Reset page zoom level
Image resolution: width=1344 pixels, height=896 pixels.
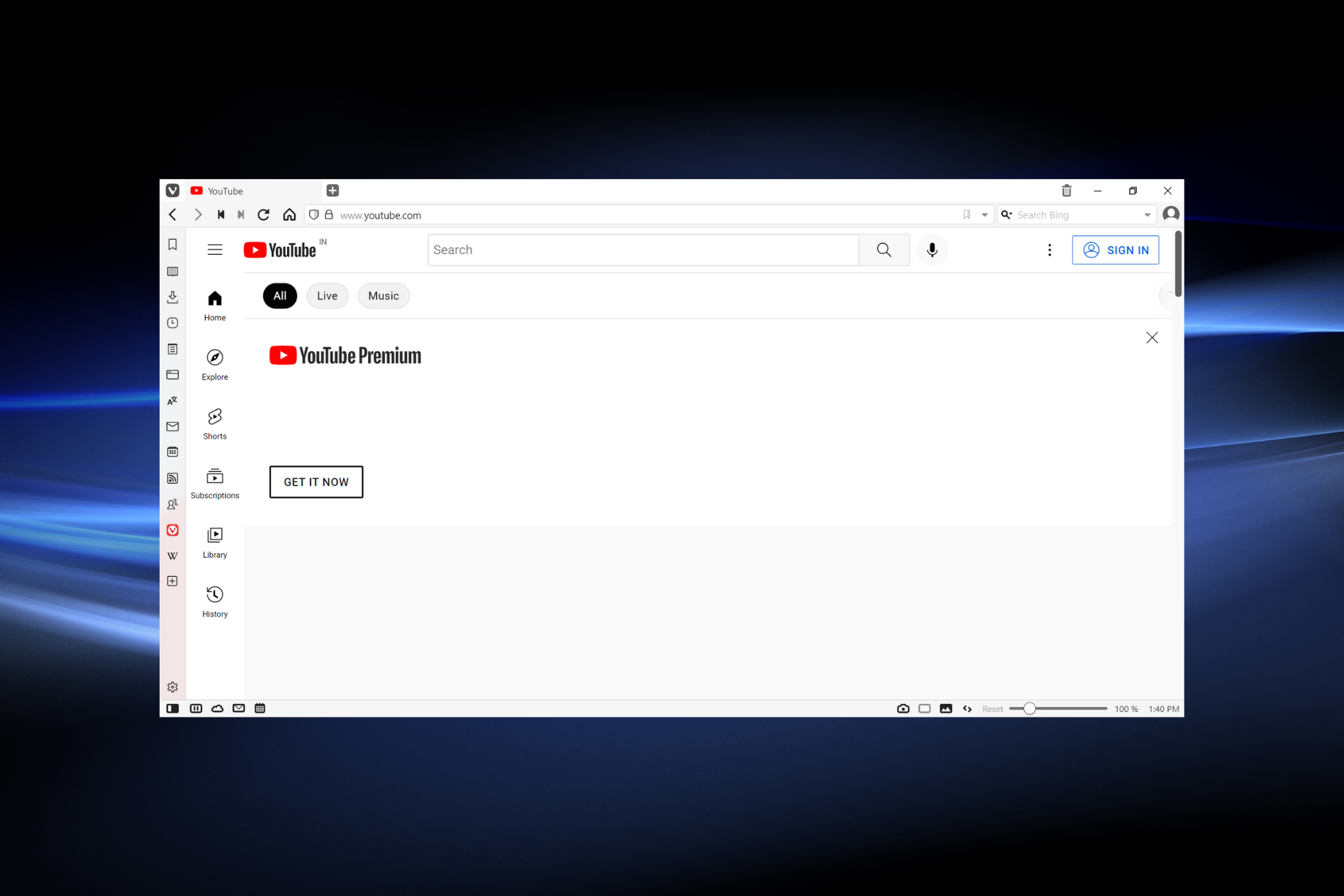click(x=992, y=709)
